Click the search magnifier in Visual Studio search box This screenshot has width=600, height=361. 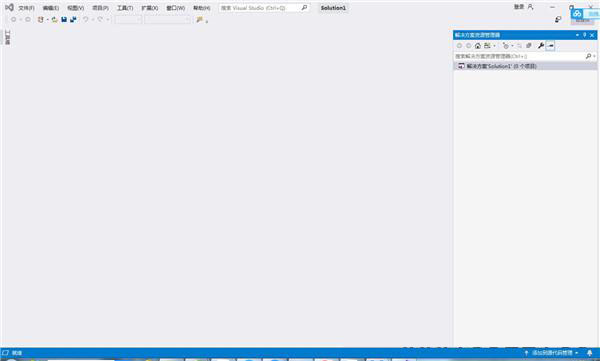tap(304, 8)
